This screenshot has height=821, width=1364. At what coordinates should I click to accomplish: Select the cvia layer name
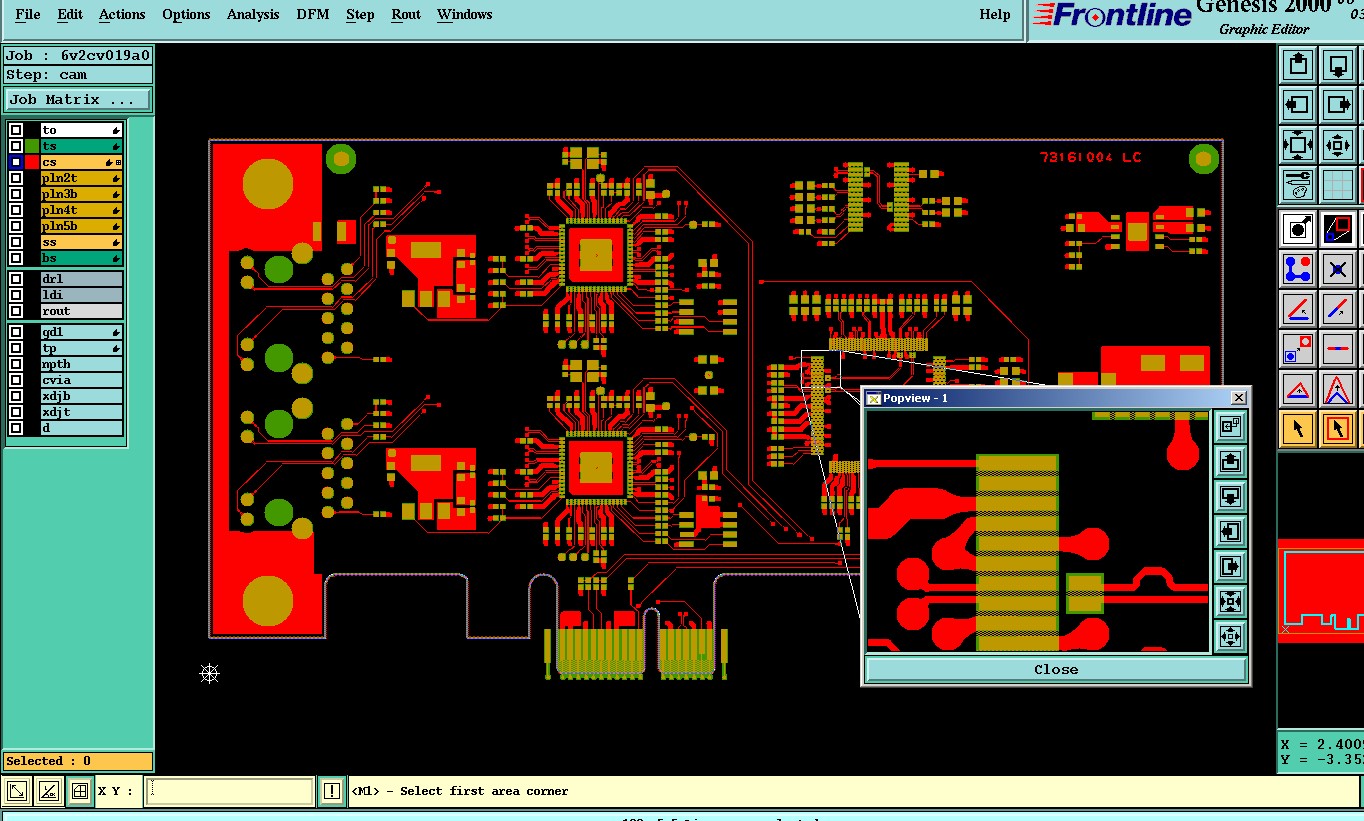point(81,380)
